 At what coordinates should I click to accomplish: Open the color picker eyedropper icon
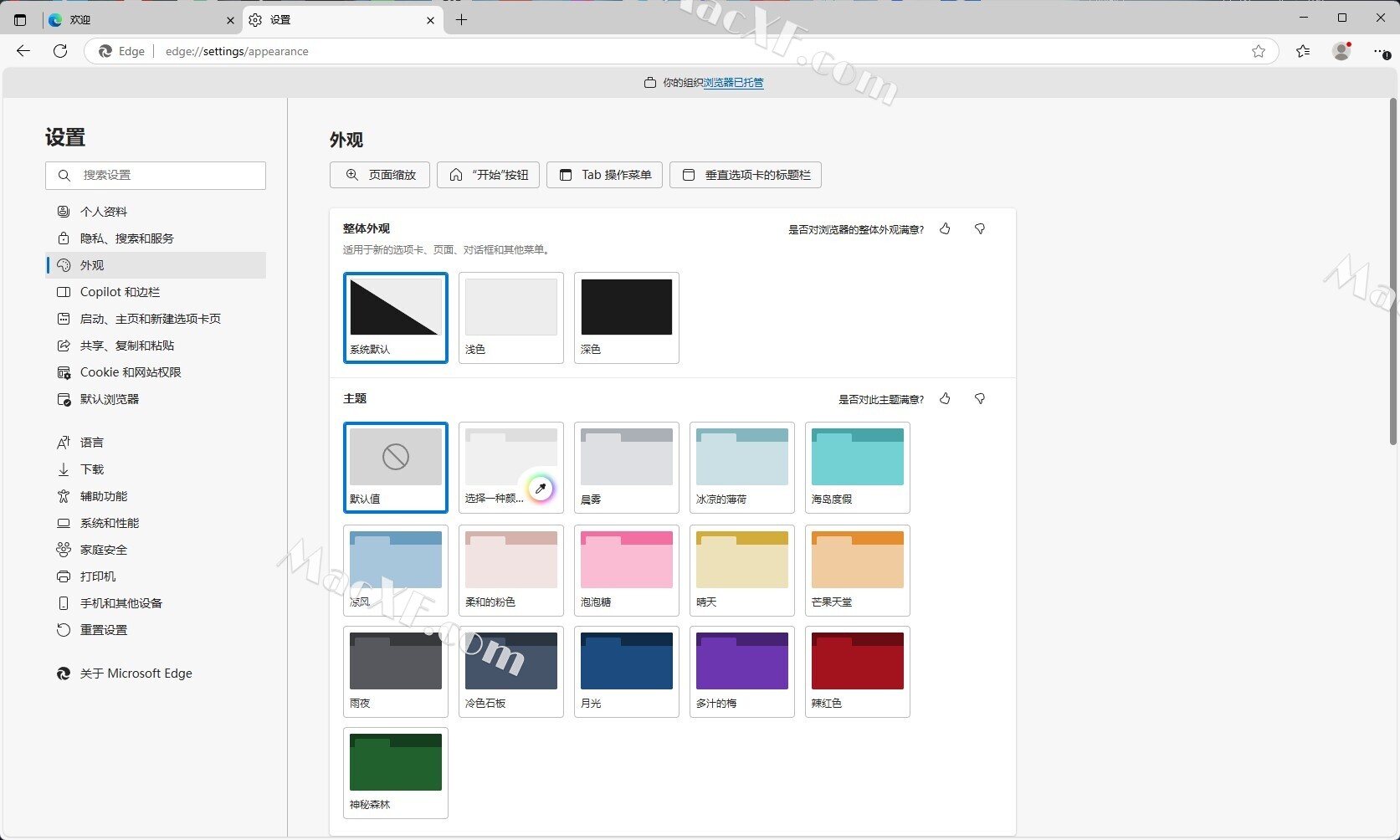click(541, 488)
